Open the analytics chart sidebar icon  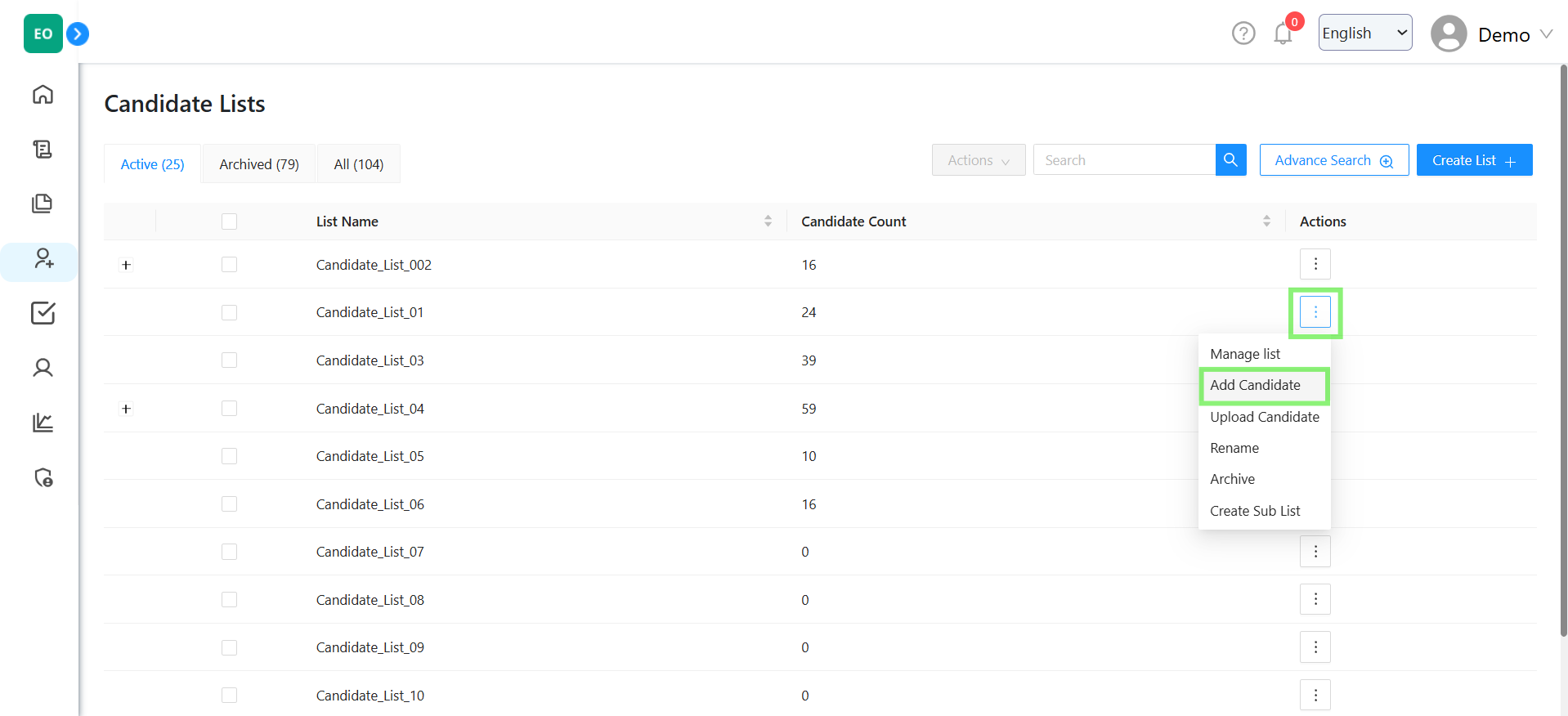43,423
